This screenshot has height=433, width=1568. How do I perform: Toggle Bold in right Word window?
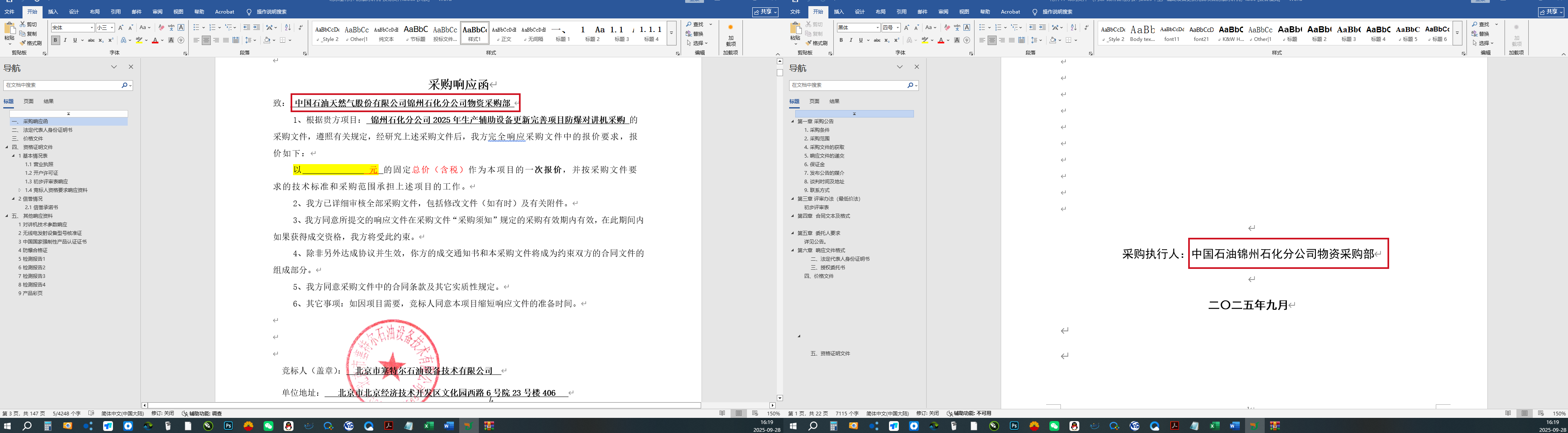841,40
